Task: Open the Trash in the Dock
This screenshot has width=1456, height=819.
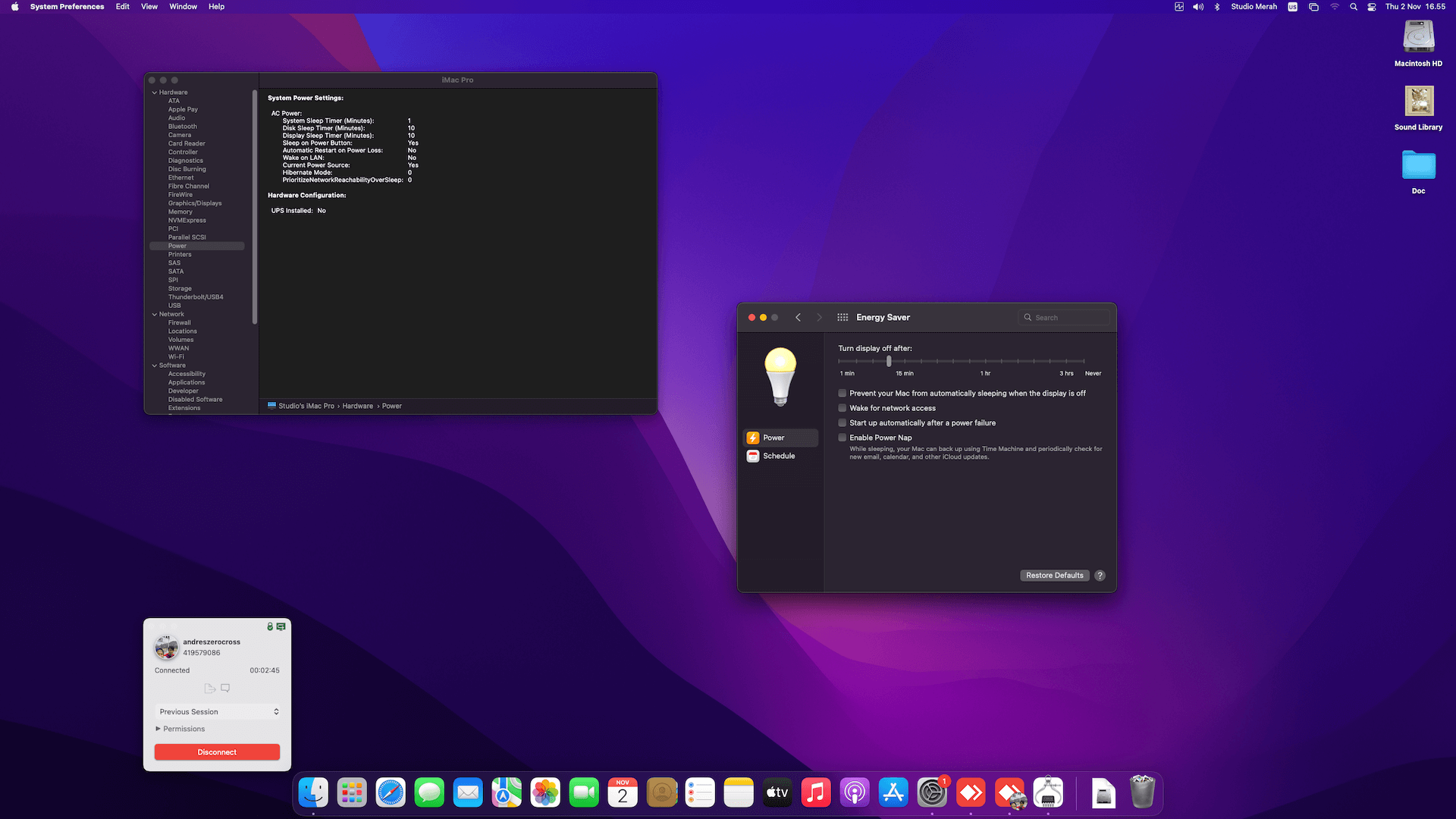Action: click(x=1142, y=793)
